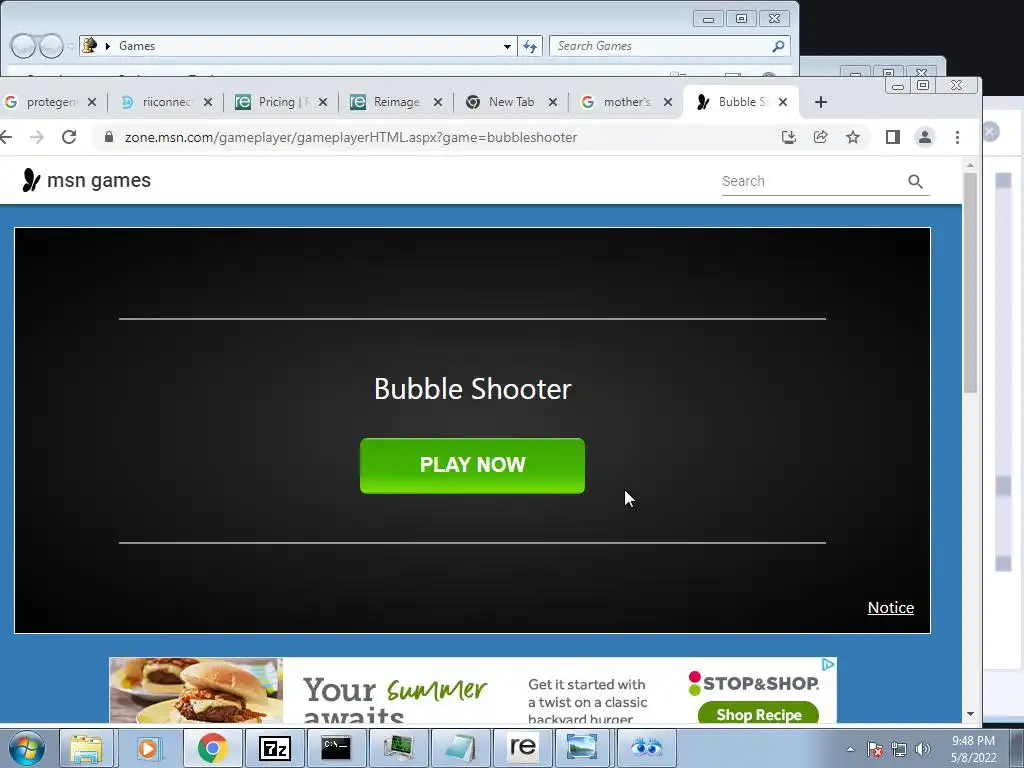Open the Reimage 're' taskbar icon
Viewport: 1024px width, 768px height.
pyautogui.click(x=522, y=748)
